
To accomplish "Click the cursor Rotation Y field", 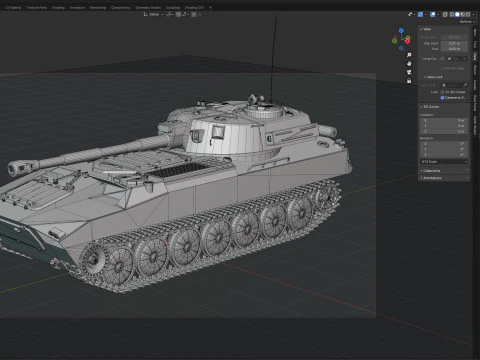I will point(444,149).
